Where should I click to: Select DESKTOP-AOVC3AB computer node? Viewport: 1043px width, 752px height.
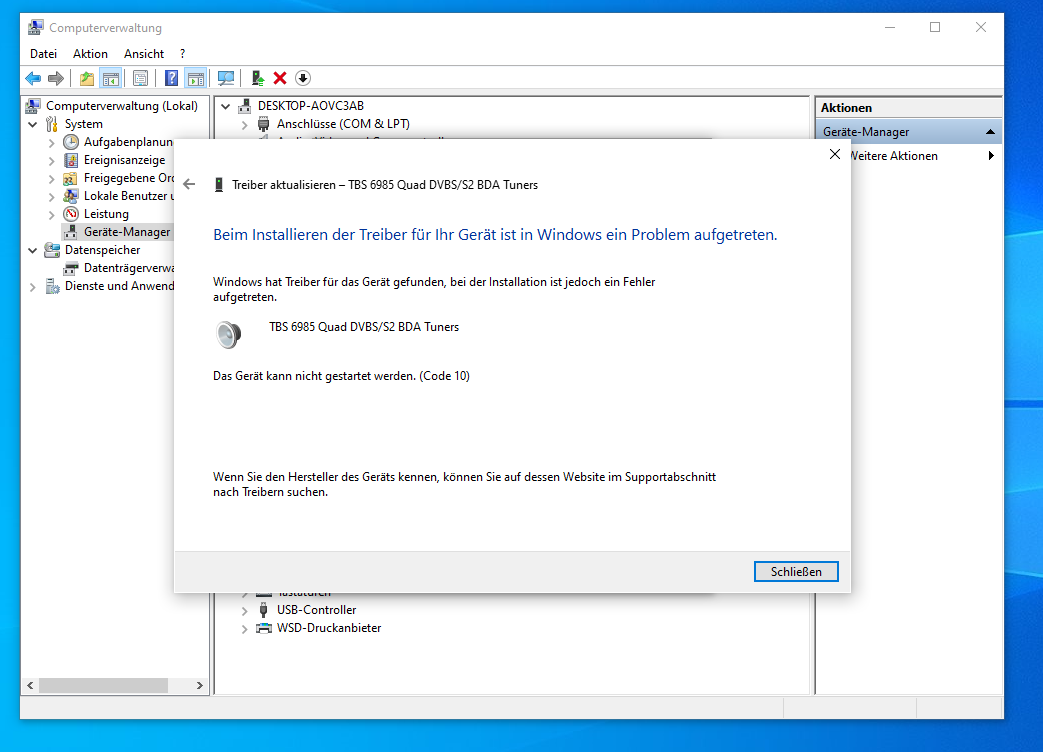point(311,106)
